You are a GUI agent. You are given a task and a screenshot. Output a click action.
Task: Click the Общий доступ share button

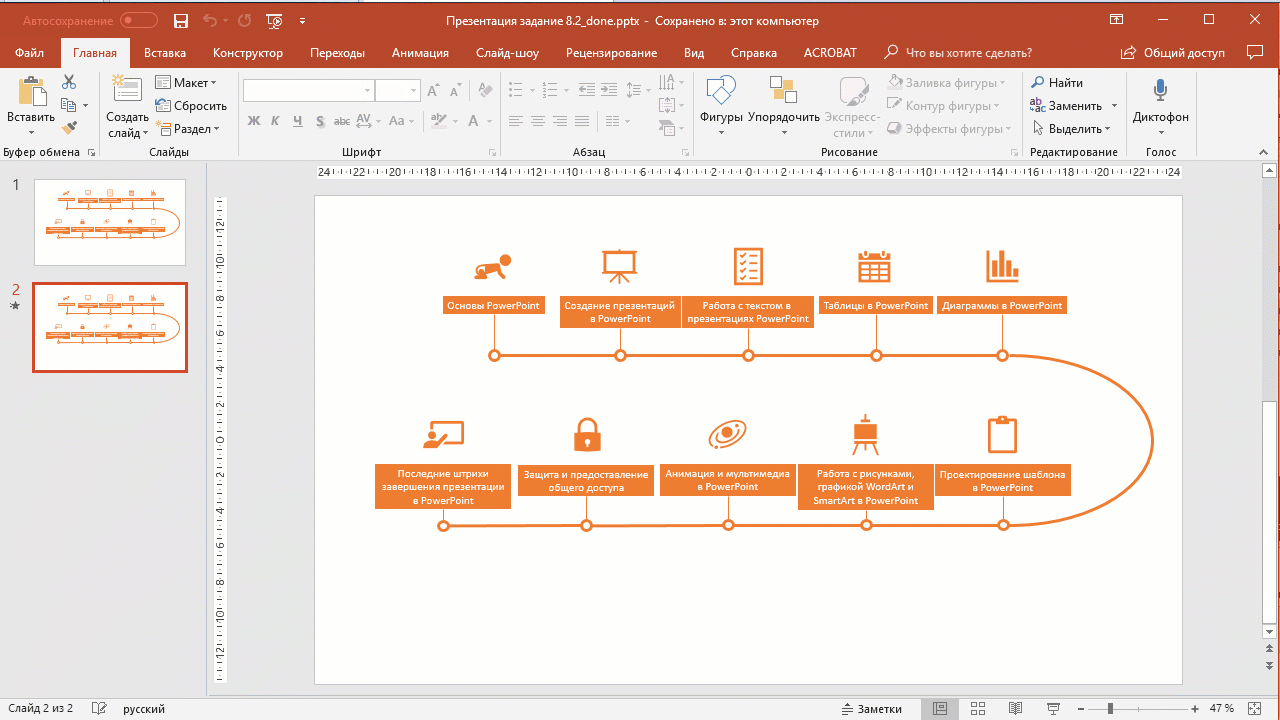(x=1173, y=53)
